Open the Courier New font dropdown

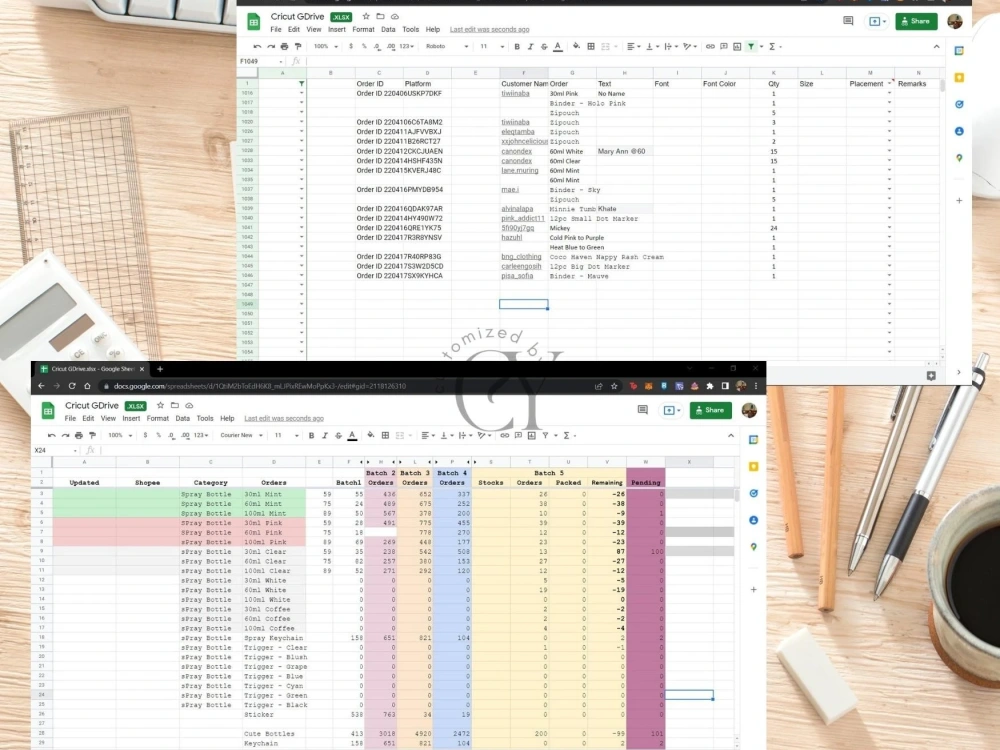click(241, 436)
